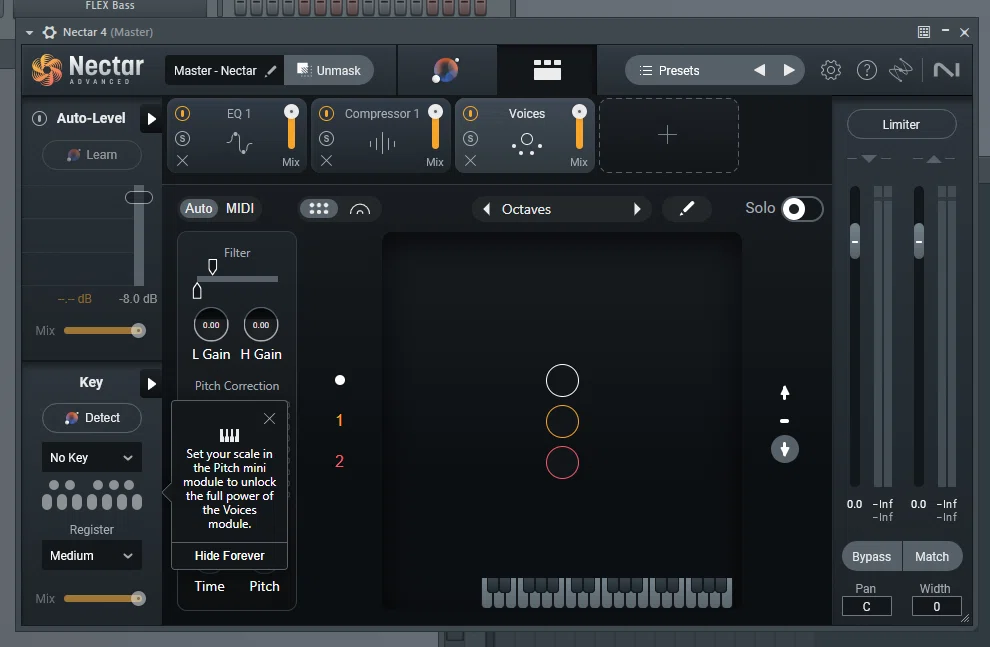Click the H Gain knob
This screenshot has width=990, height=647.
261,325
